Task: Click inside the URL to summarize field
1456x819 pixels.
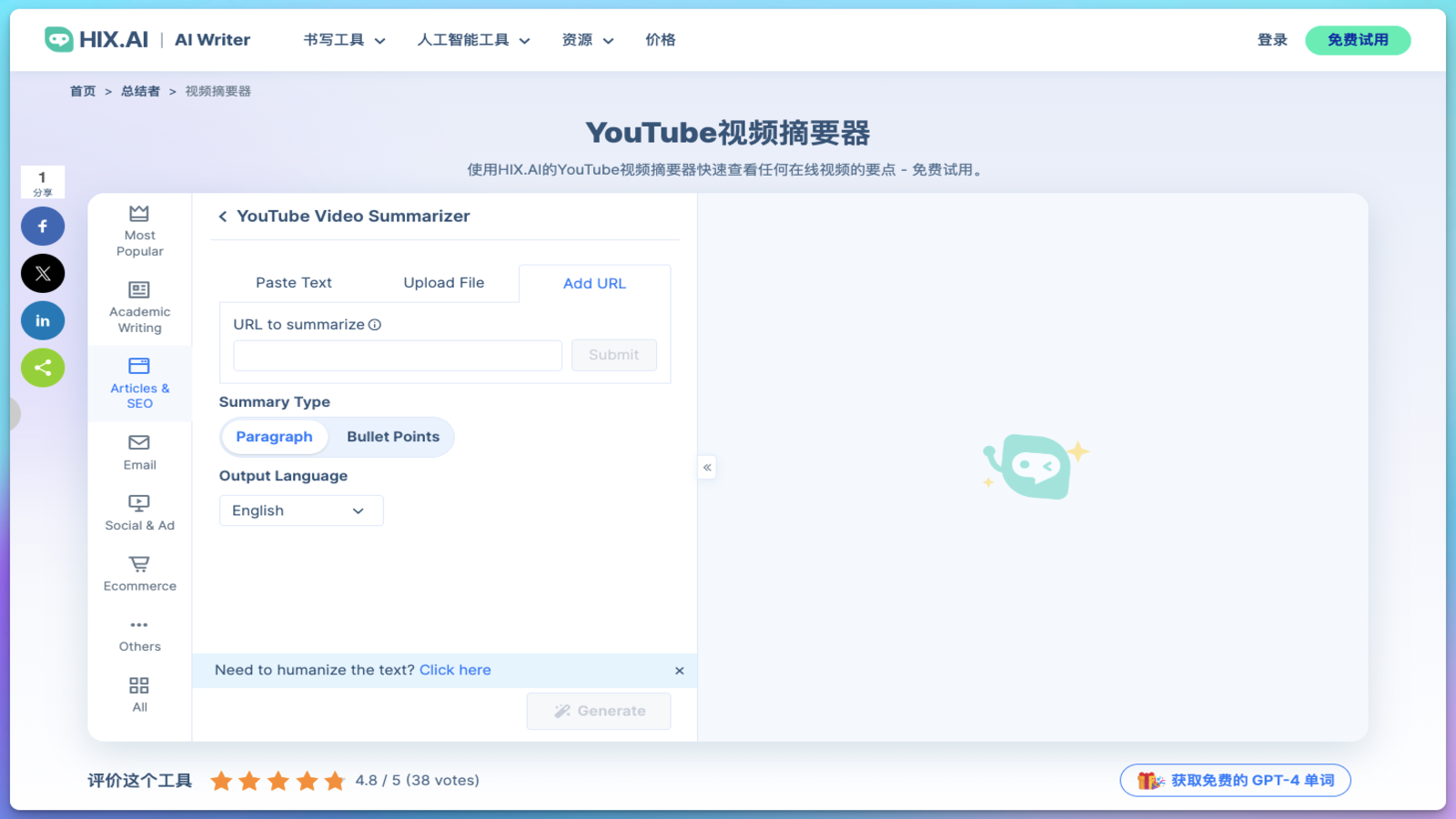Action: [397, 355]
